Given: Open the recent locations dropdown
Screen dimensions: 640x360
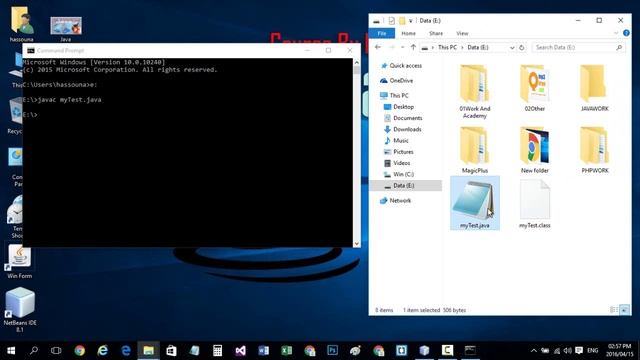Looking at the screenshot, I should [402, 48].
